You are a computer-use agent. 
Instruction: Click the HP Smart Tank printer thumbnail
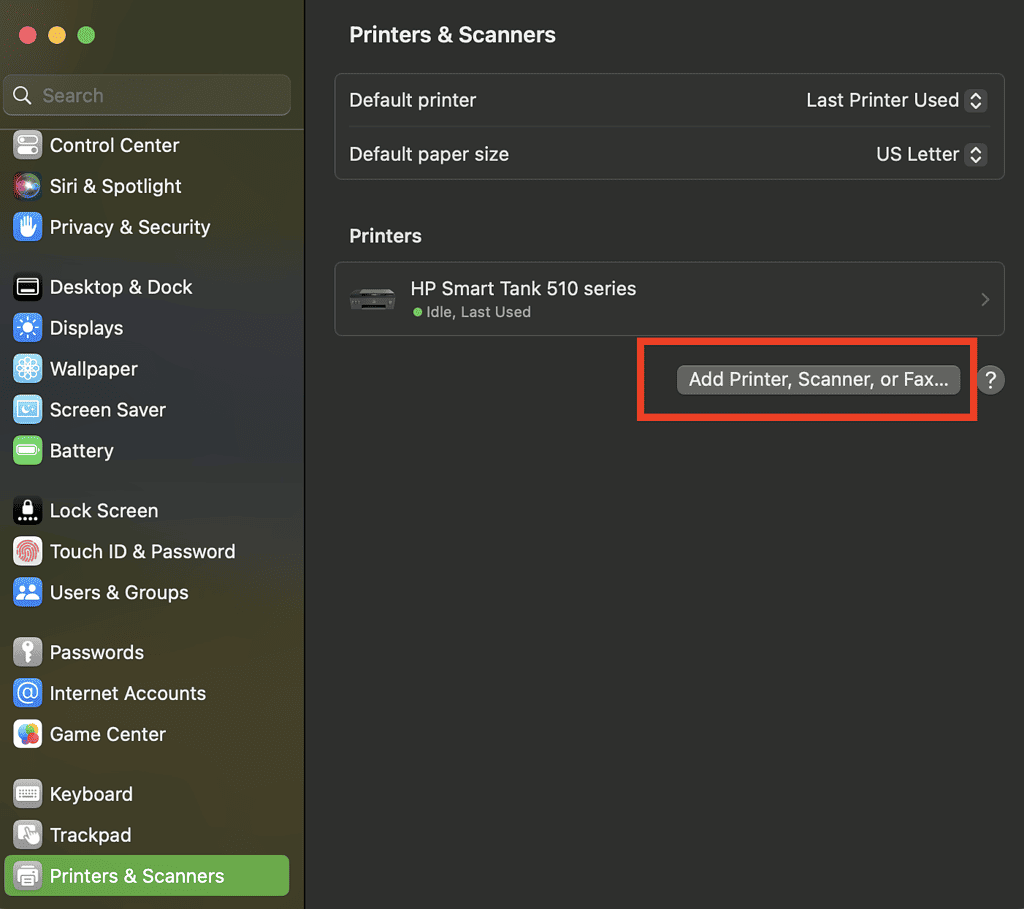(x=372, y=299)
